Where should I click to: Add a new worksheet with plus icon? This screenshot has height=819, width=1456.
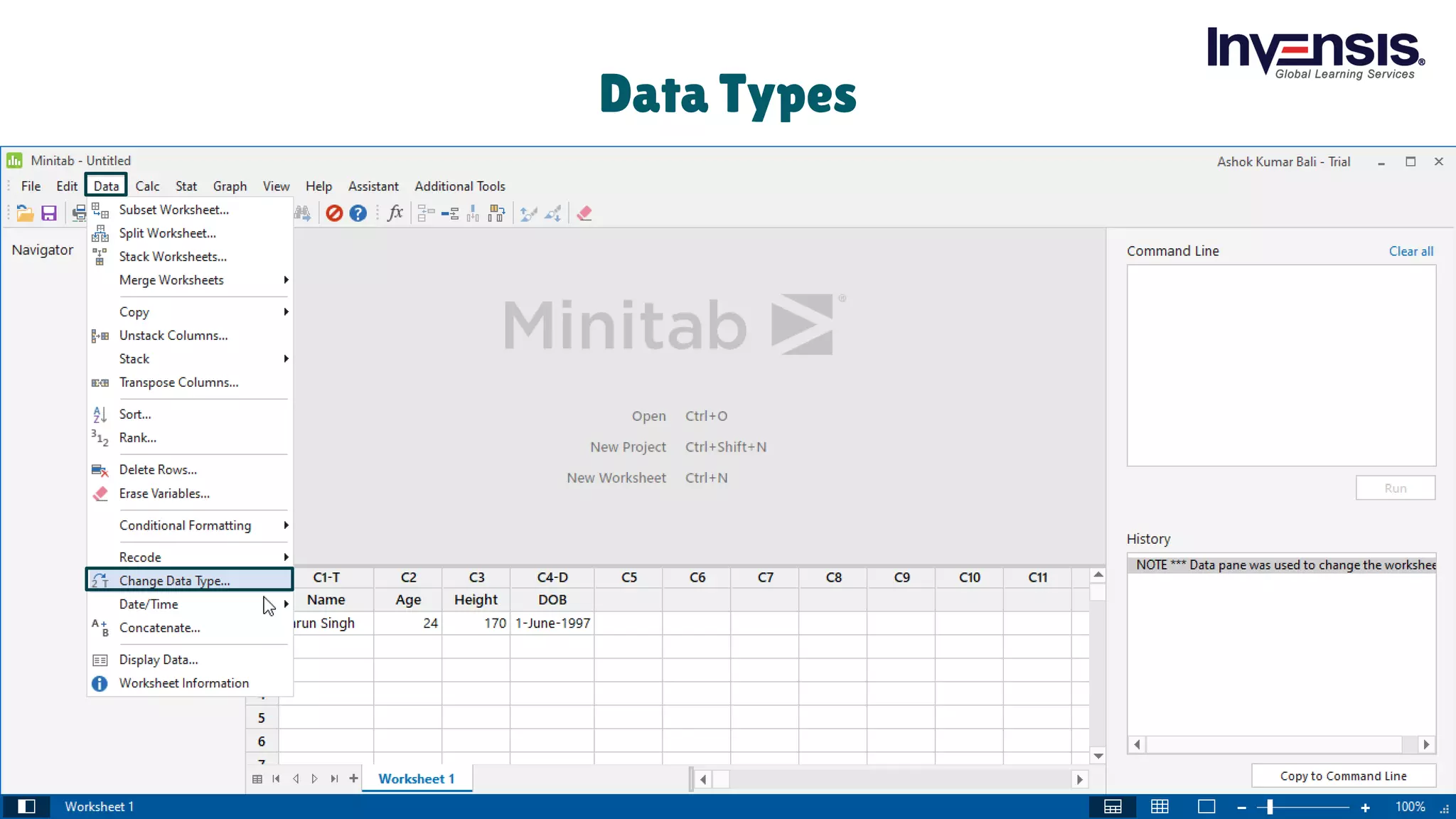[353, 778]
